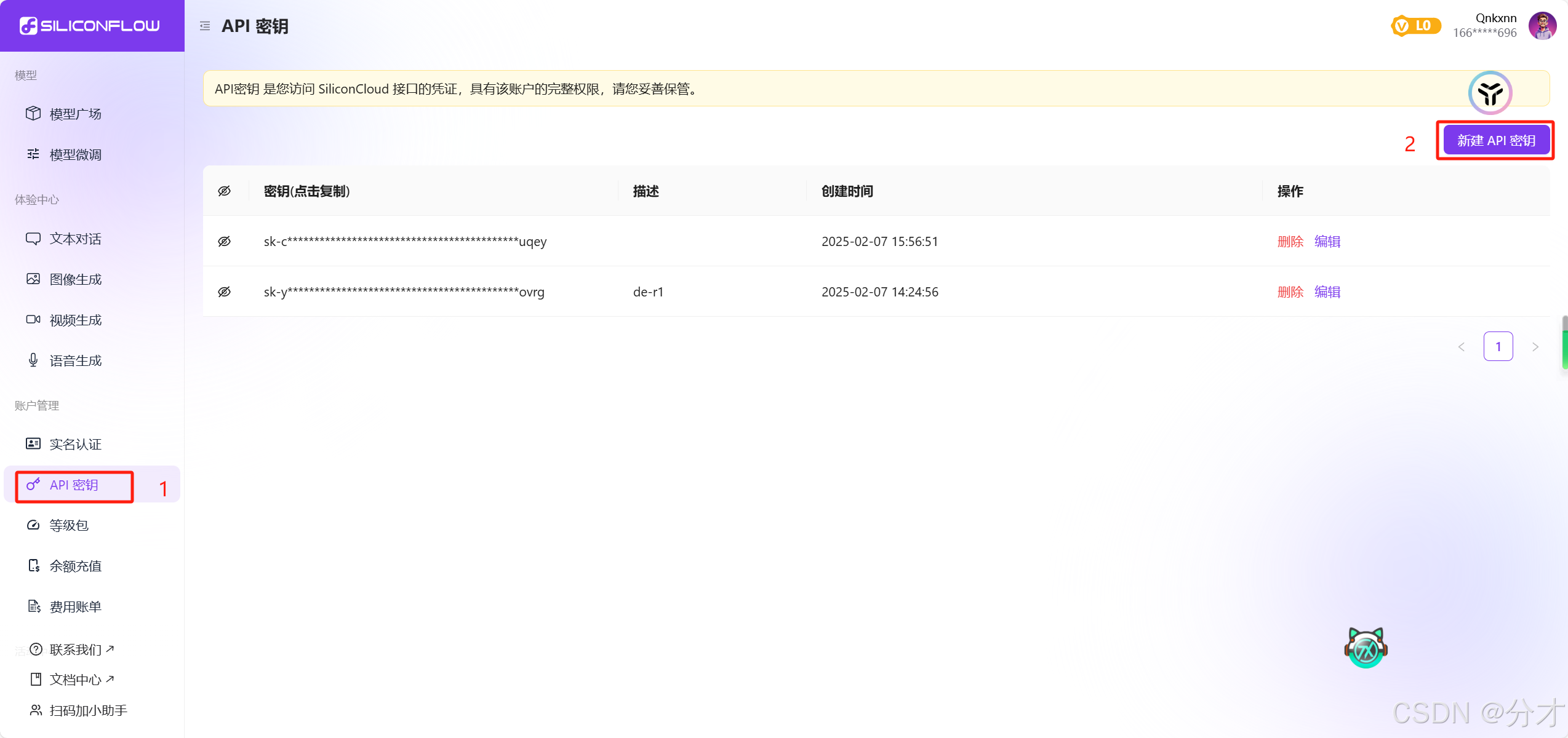Screen dimensions: 1568x738
Task: Open 模型广场 from the sidebar
Action: coord(75,114)
